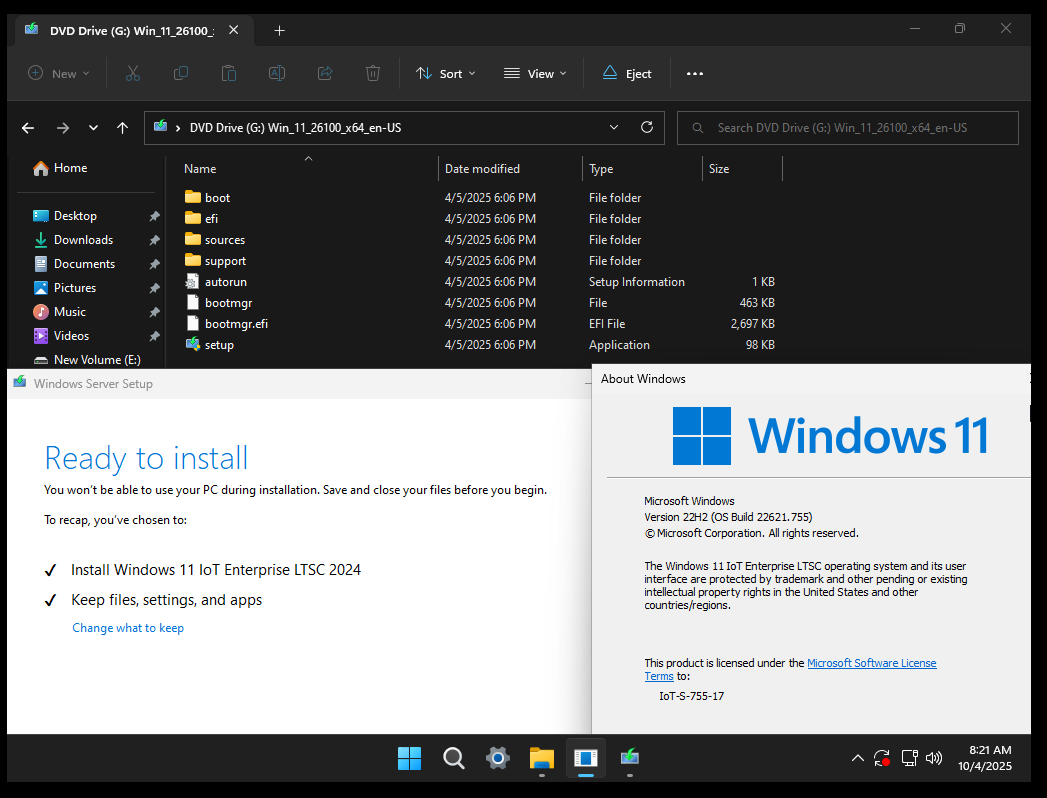The image size is (1047, 798).
Task: Click the Windows Update tray icon
Action: [x=882, y=758]
